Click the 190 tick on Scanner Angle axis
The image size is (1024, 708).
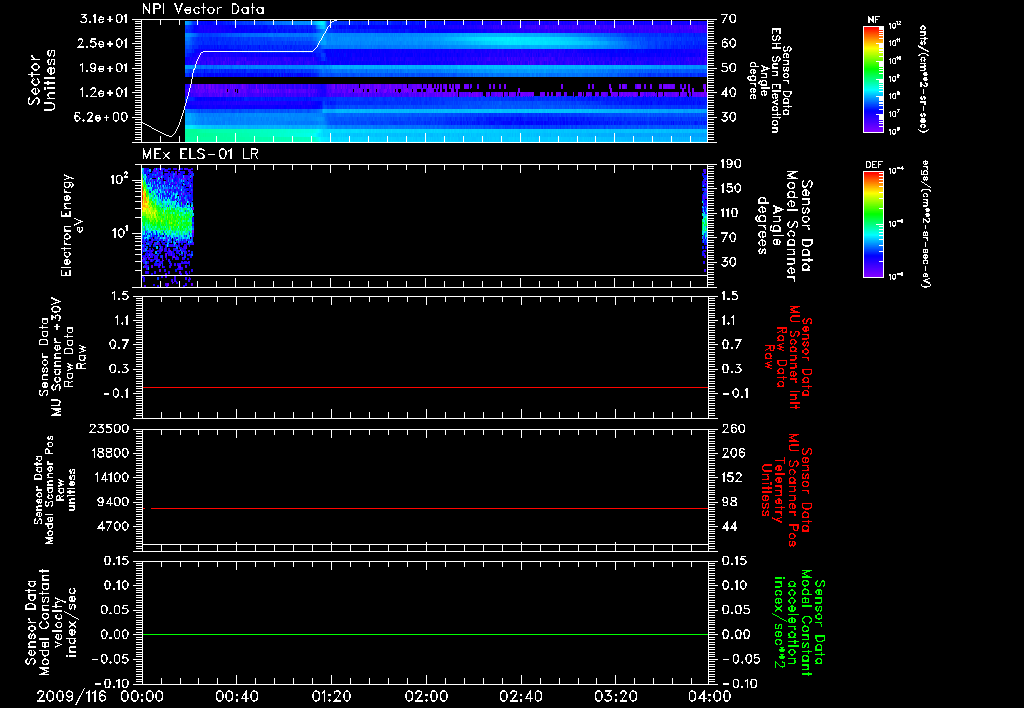click(731, 163)
